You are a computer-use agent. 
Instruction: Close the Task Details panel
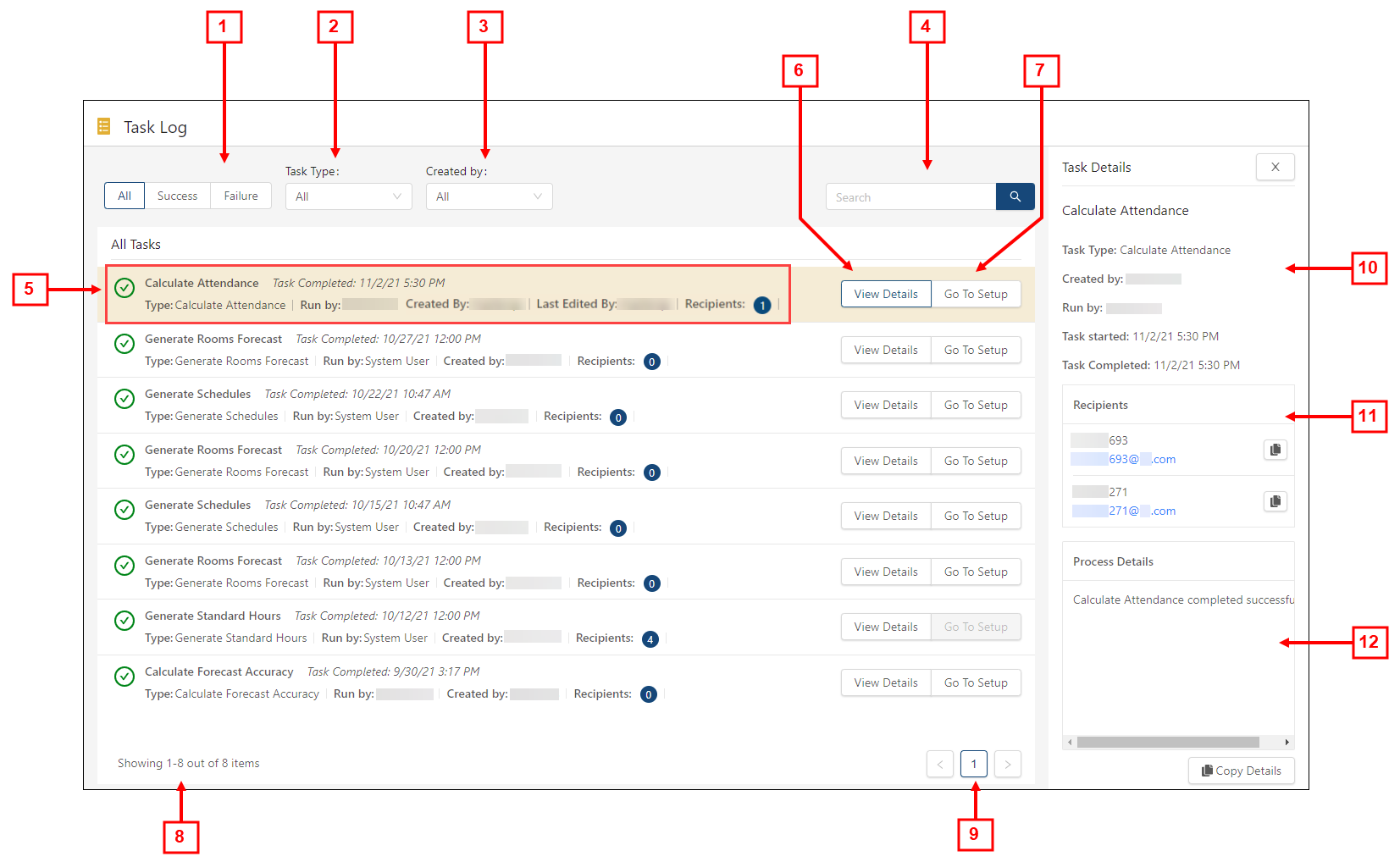(1275, 167)
